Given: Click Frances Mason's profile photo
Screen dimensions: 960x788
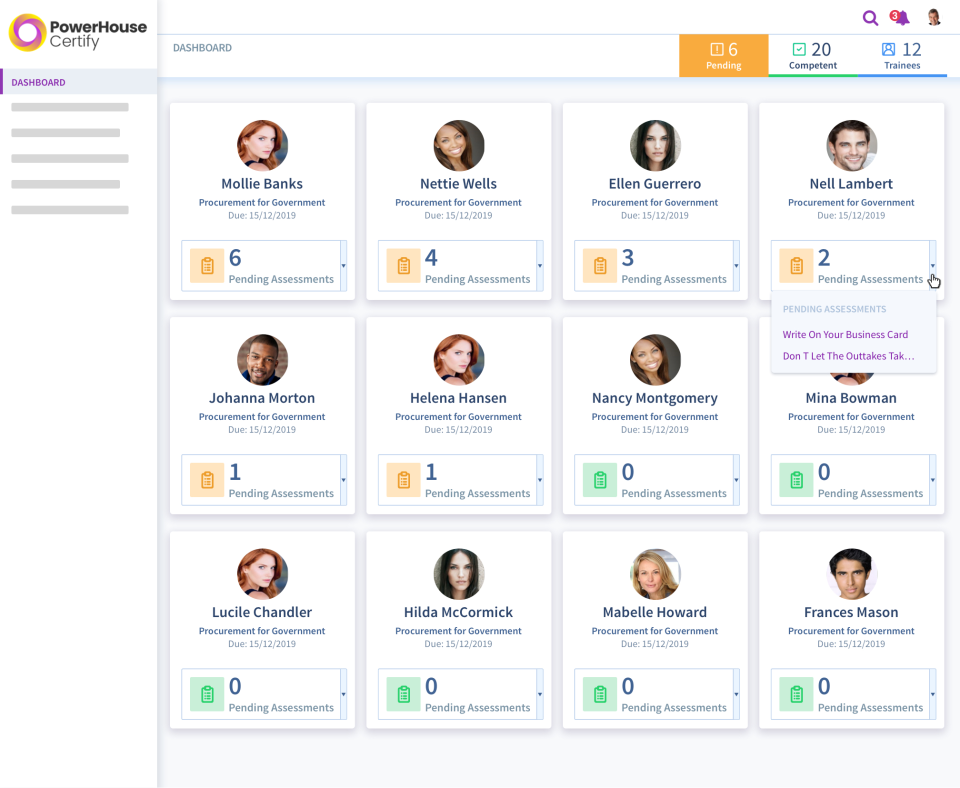Looking at the screenshot, I should 851,573.
